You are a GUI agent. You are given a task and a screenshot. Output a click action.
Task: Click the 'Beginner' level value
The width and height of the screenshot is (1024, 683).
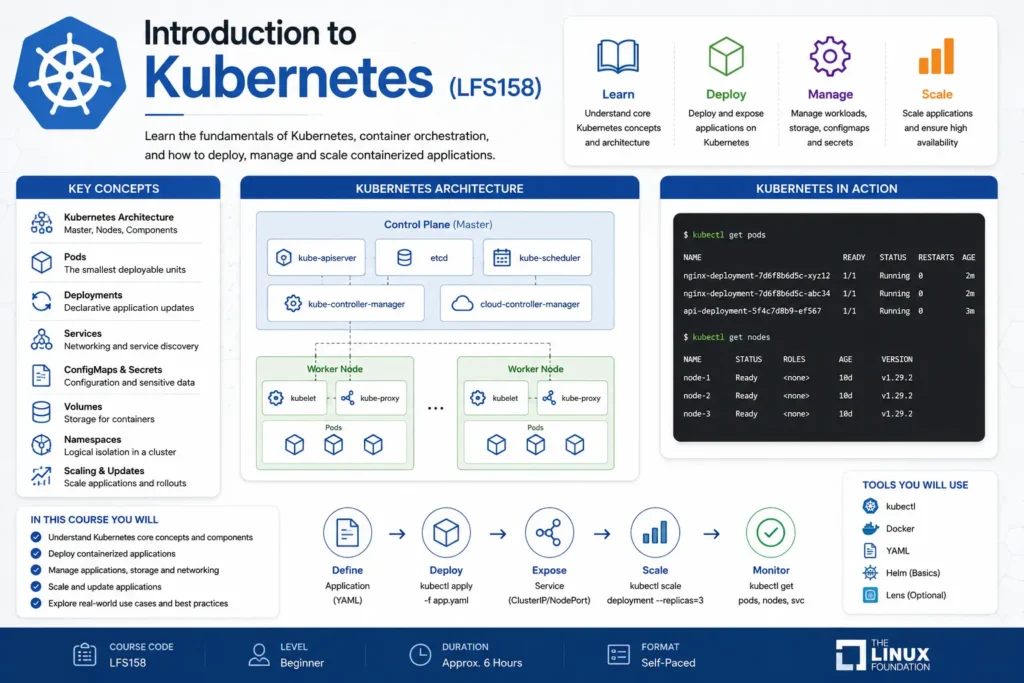tap(302, 663)
